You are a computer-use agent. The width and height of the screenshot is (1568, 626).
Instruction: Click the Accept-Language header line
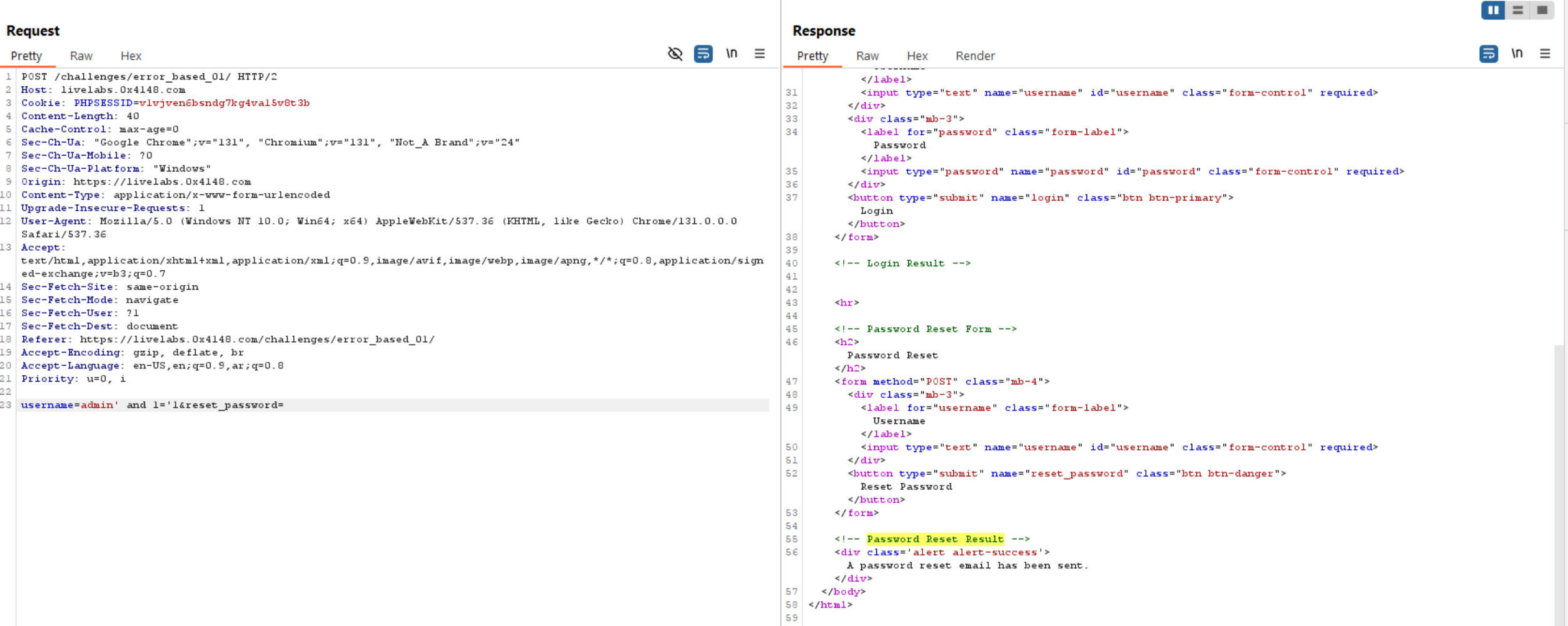152,365
